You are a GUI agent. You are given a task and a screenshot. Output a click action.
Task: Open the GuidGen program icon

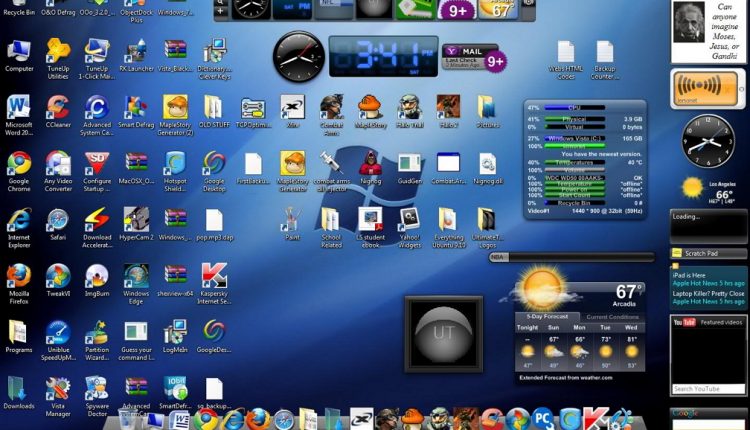pyautogui.click(x=409, y=167)
